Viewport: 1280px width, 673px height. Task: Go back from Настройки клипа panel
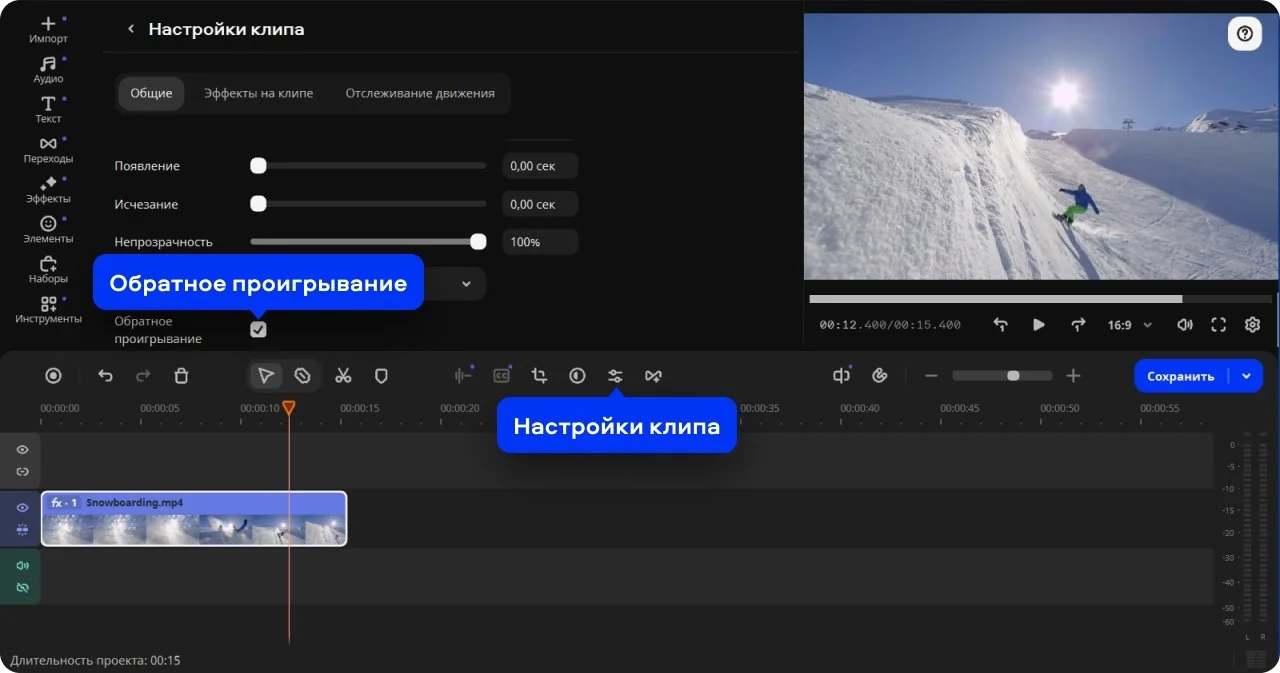130,29
